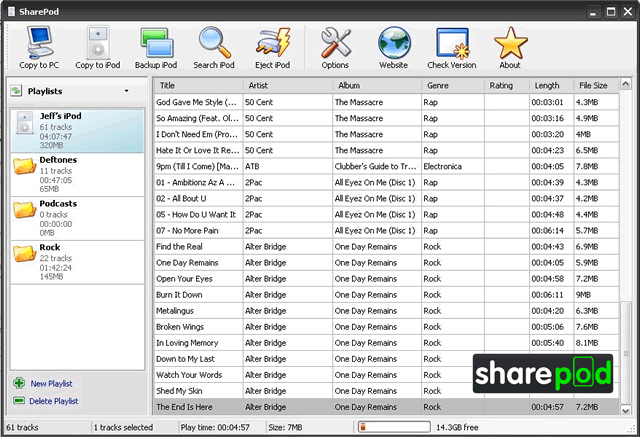The width and height of the screenshot is (640, 437).
Task: Select track 'I Don't Need Em'
Action: pos(196,134)
